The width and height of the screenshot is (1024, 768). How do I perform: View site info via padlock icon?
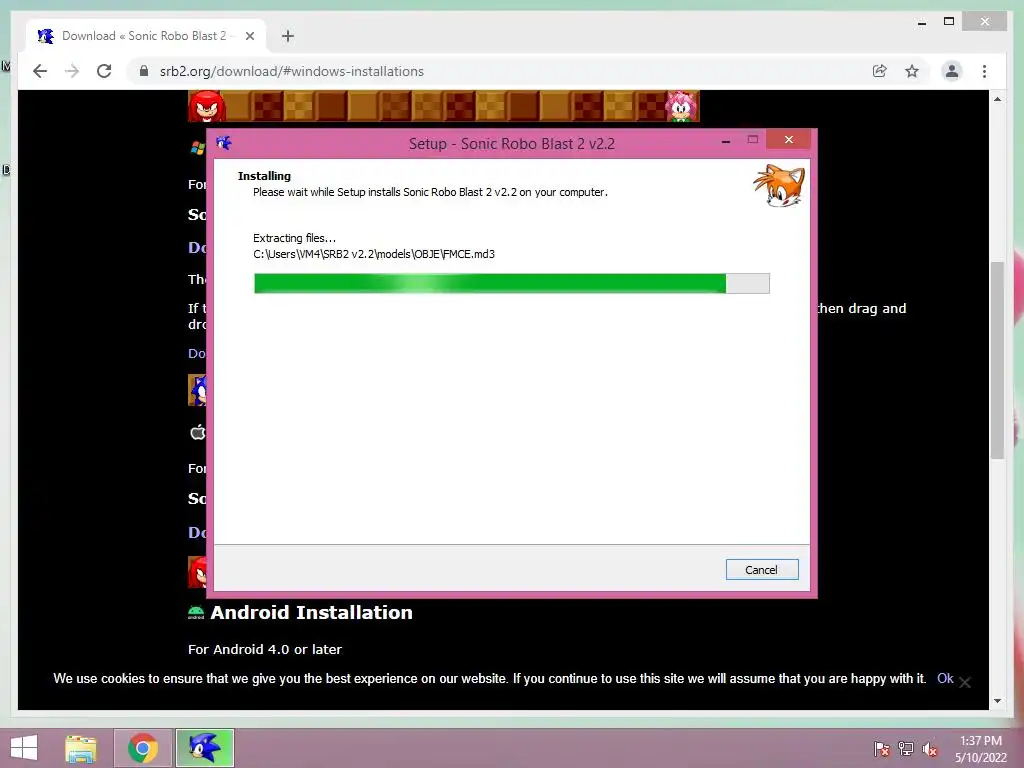click(144, 71)
